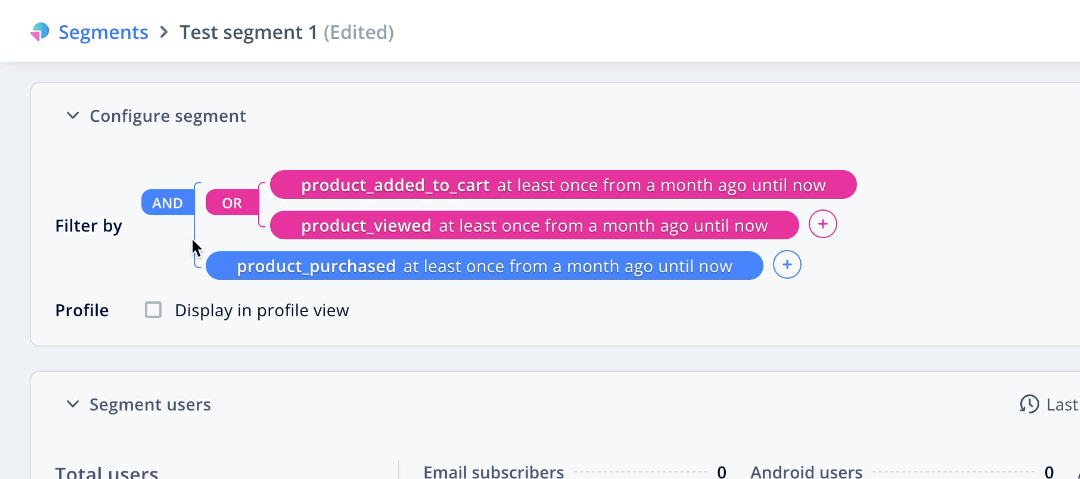The image size is (1080, 479).
Task: Enable Display in profile view checkbox
Action: click(x=153, y=310)
